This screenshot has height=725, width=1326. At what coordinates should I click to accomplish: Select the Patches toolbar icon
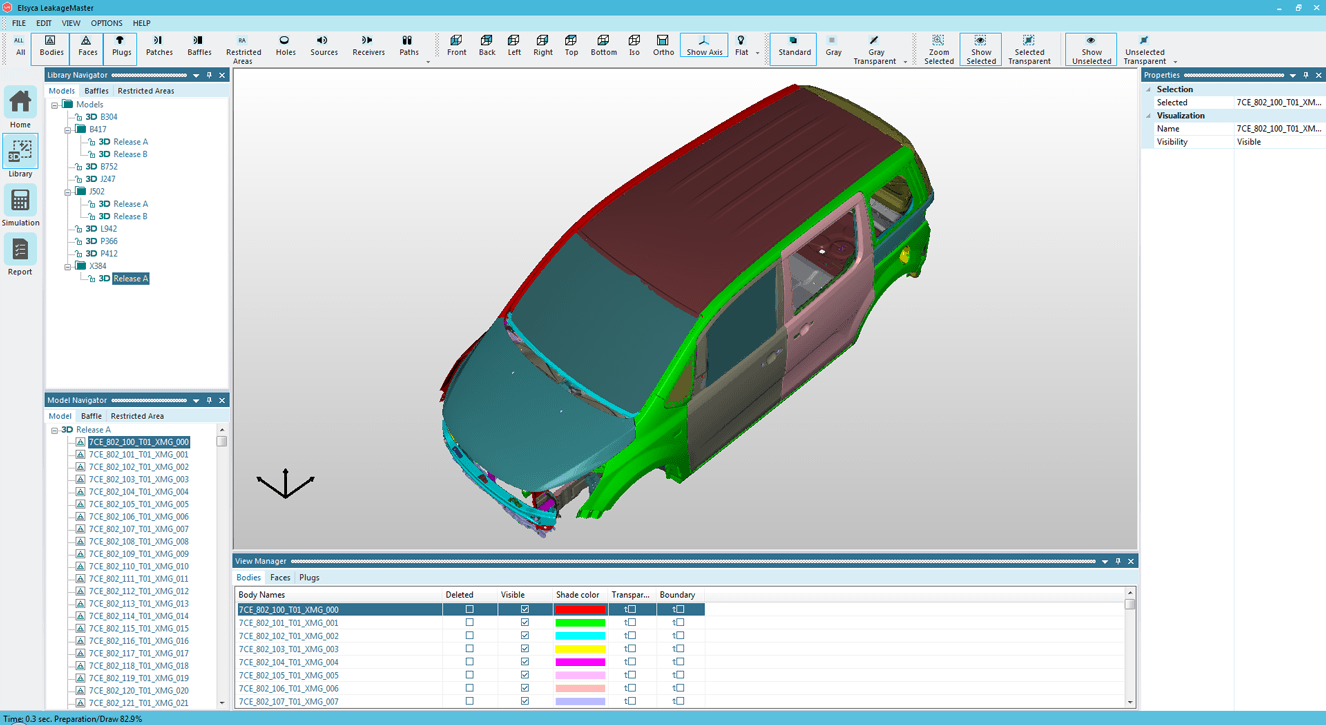point(159,46)
